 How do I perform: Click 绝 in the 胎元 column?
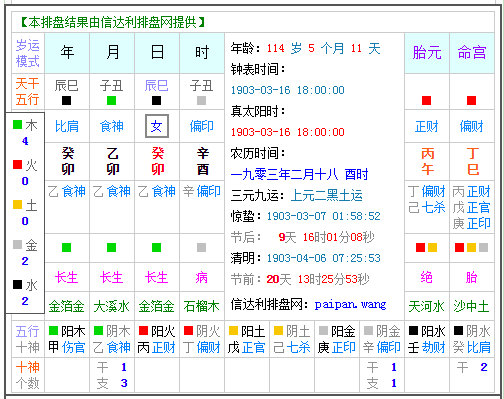click(427, 277)
